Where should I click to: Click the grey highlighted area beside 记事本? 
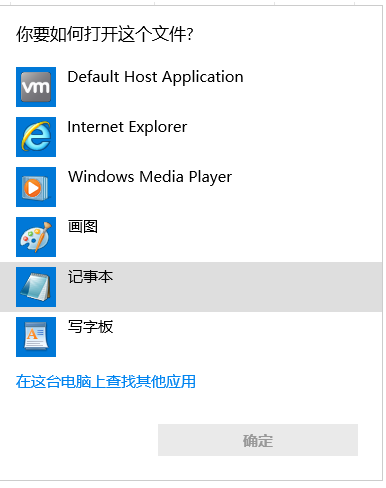247,287
